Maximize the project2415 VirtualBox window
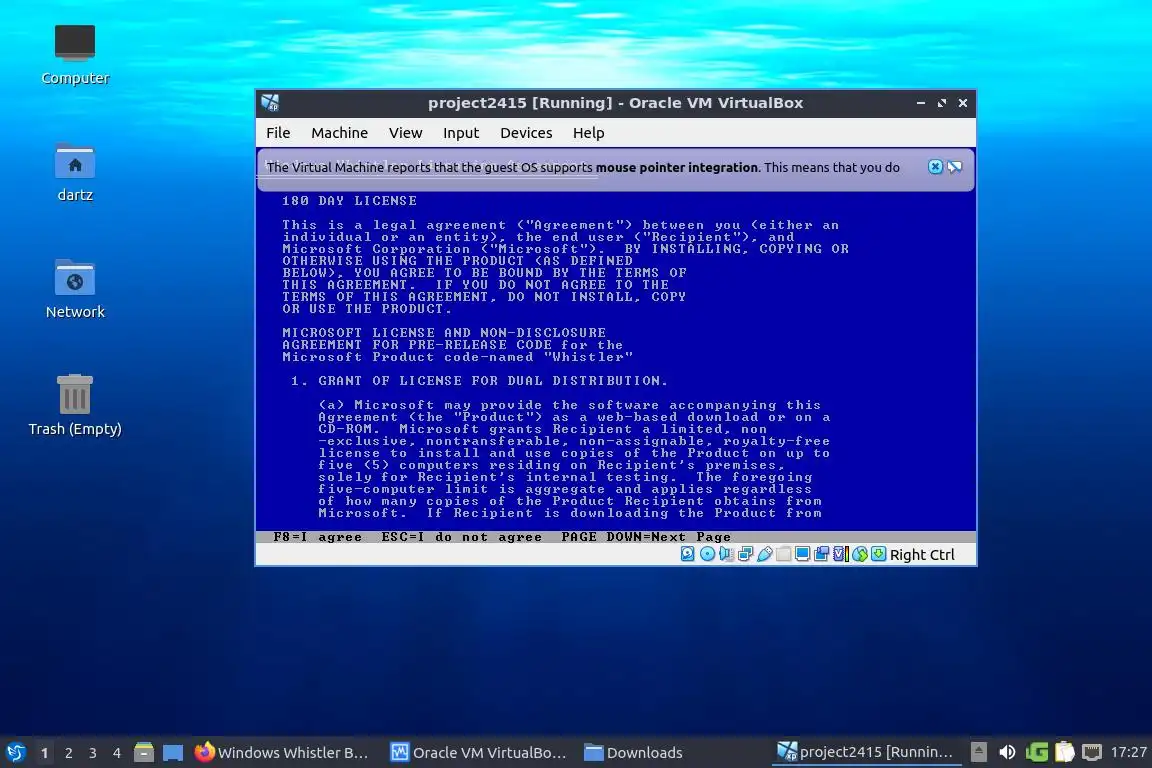 tap(942, 103)
